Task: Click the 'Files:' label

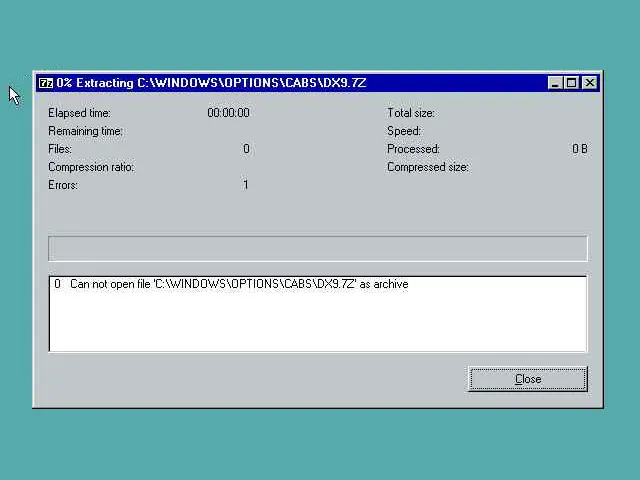Action: pos(60,149)
